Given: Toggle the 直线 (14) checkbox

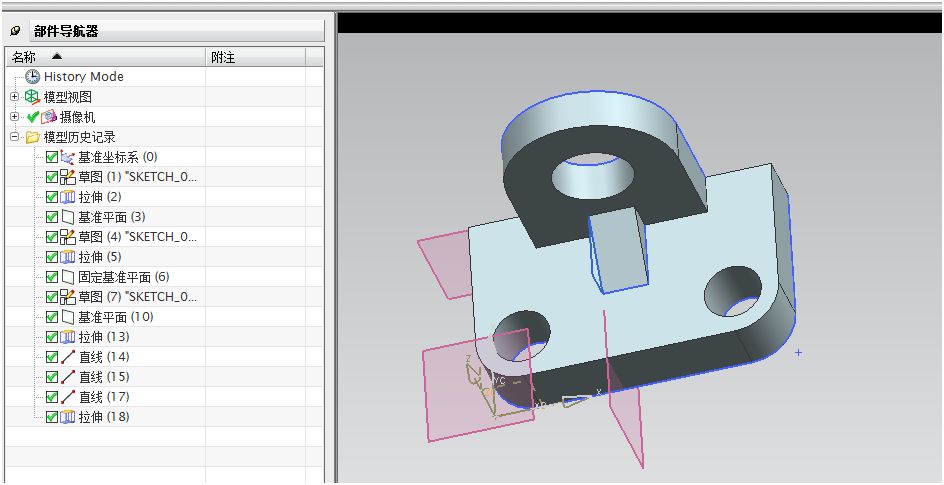Looking at the screenshot, I should (52, 357).
